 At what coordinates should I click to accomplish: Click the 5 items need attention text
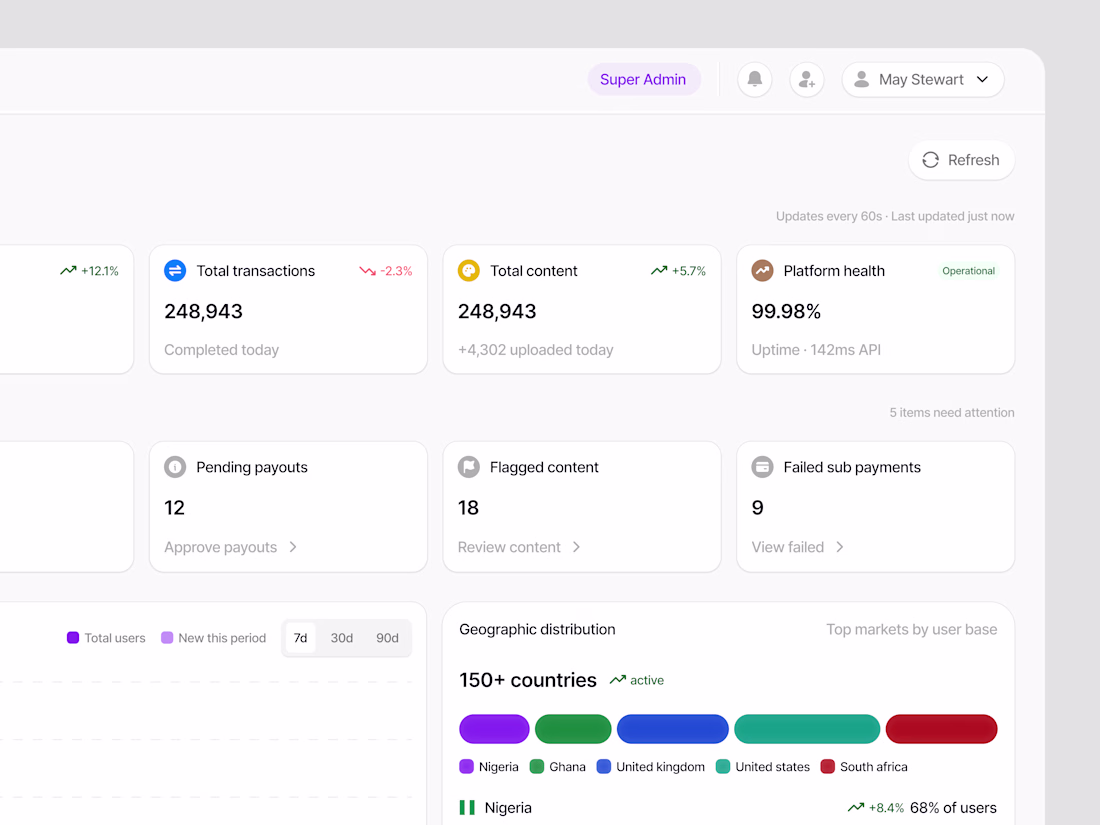point(952,412)
